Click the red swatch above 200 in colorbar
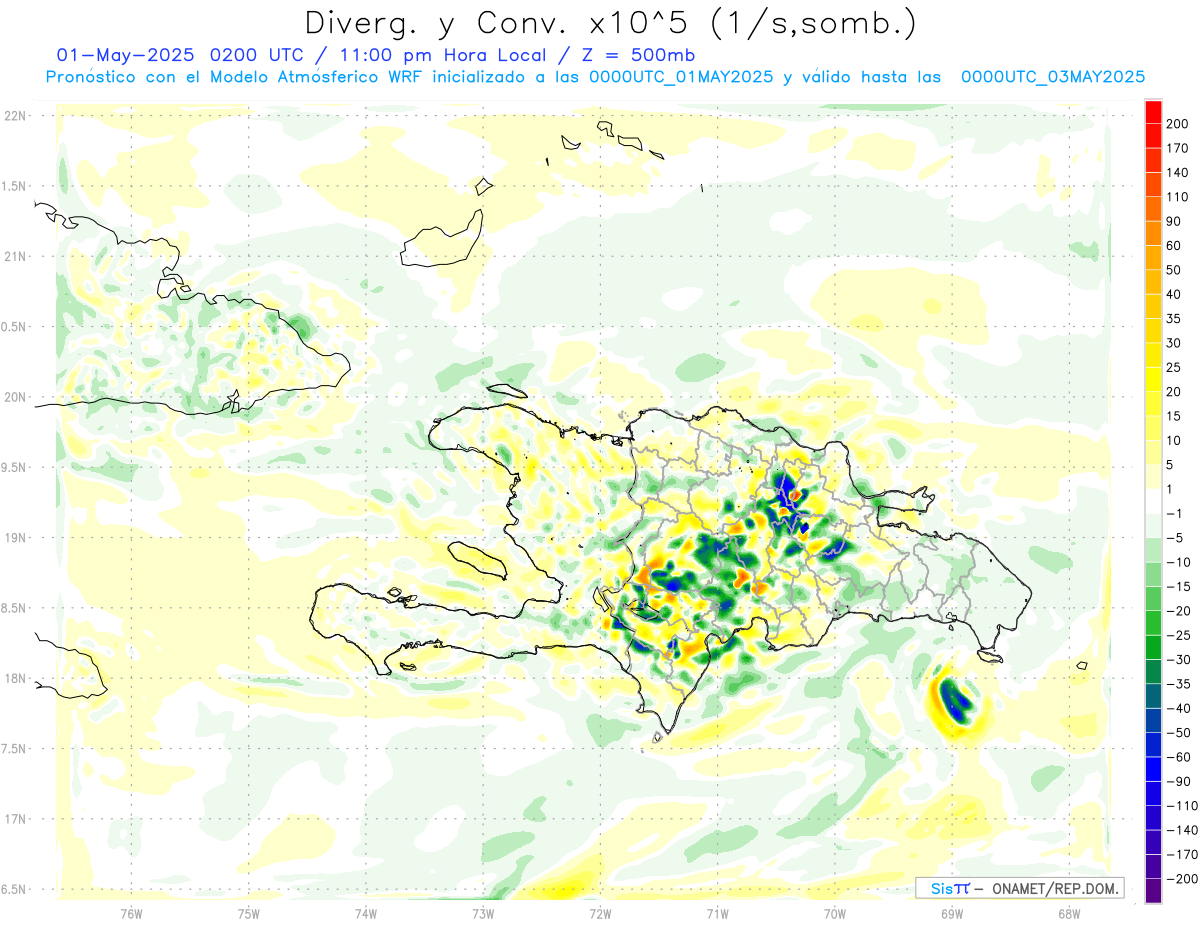1200x927 pixels. pos(1153,112)
